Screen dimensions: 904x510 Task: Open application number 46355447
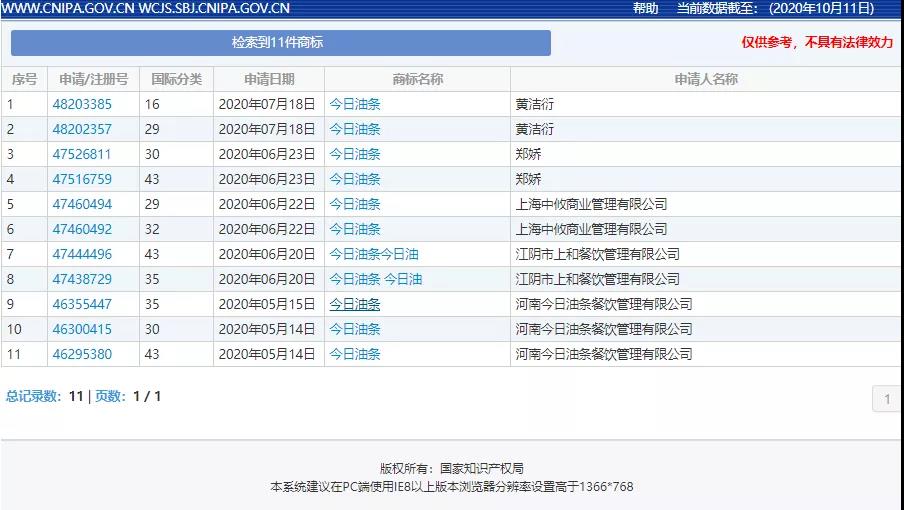pyautogui.click(x=82, y=304)
